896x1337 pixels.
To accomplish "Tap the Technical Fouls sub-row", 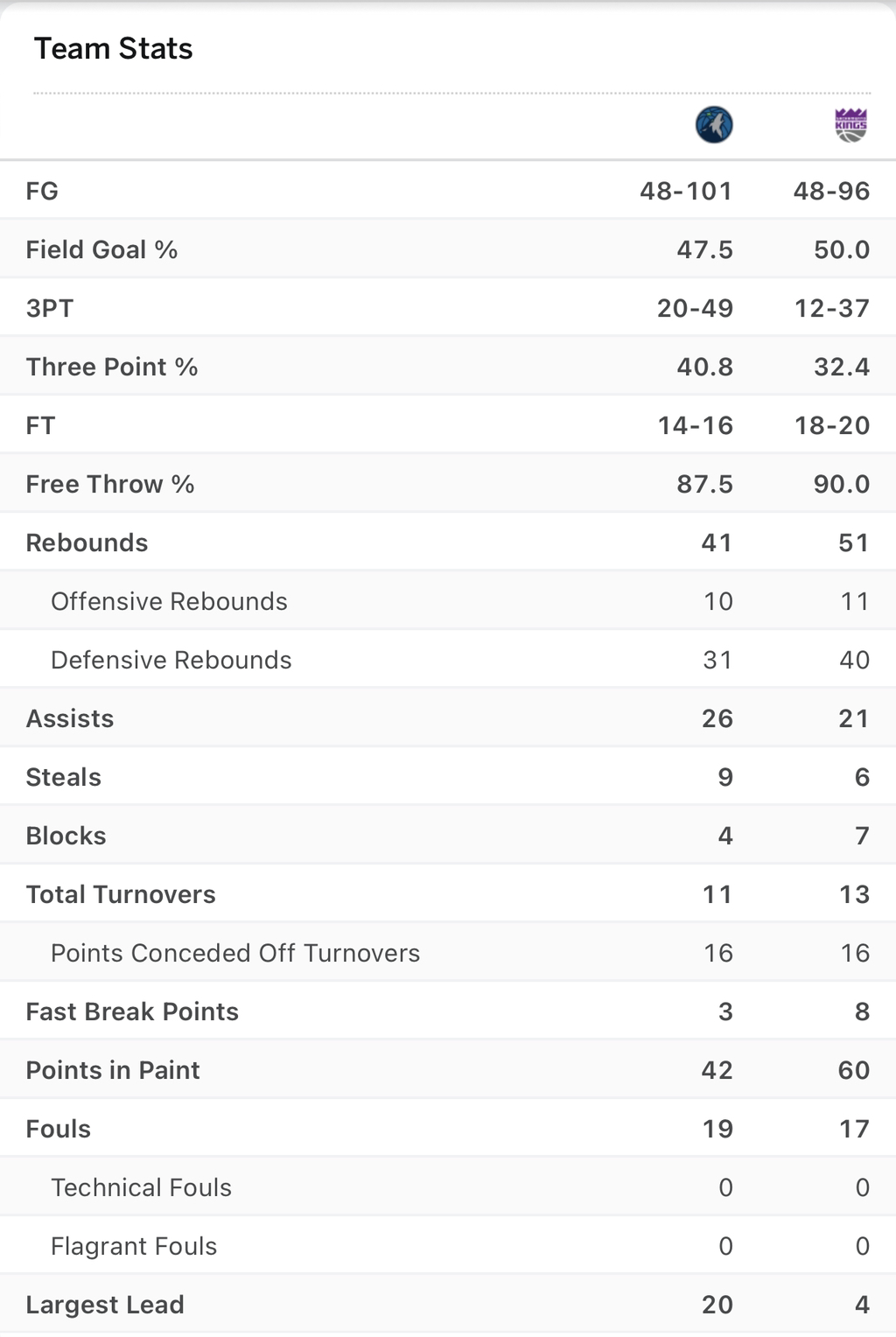I will pyautogui.click(x=448, y=1187).
